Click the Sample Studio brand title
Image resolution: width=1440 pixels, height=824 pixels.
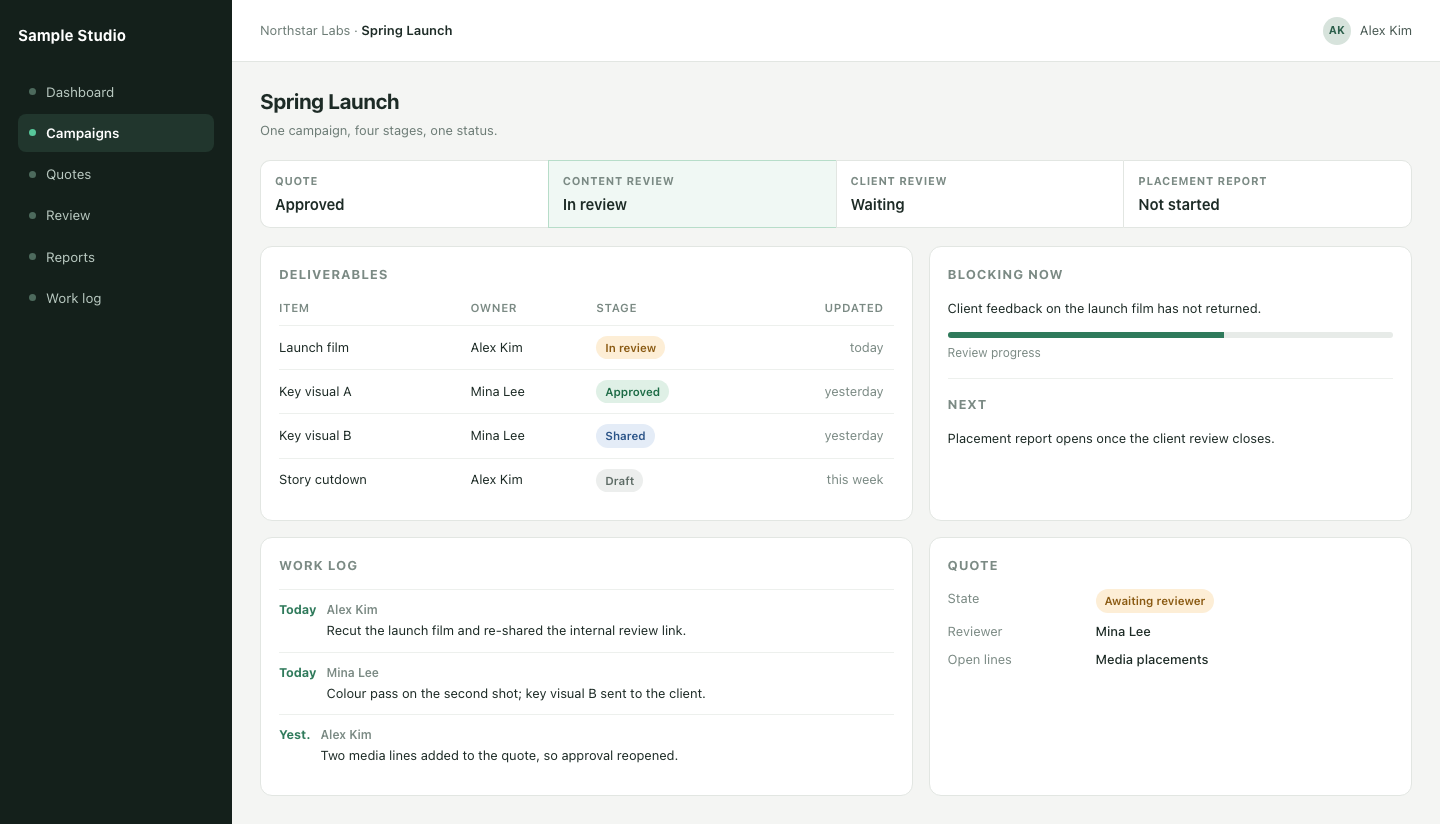pyautogui.click(x=72, y=36)
